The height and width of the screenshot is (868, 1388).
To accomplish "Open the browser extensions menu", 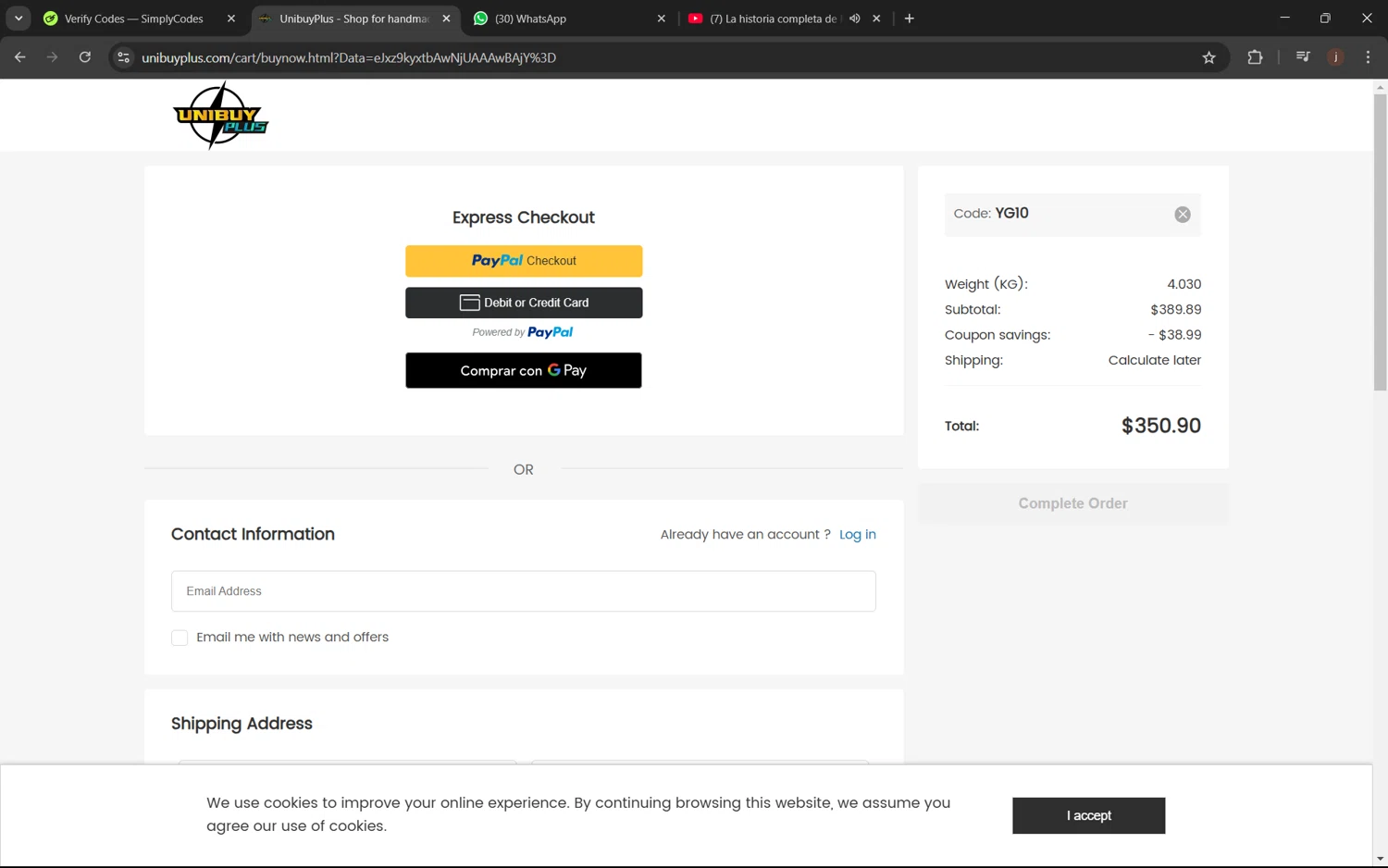I will pos(1255,57).
